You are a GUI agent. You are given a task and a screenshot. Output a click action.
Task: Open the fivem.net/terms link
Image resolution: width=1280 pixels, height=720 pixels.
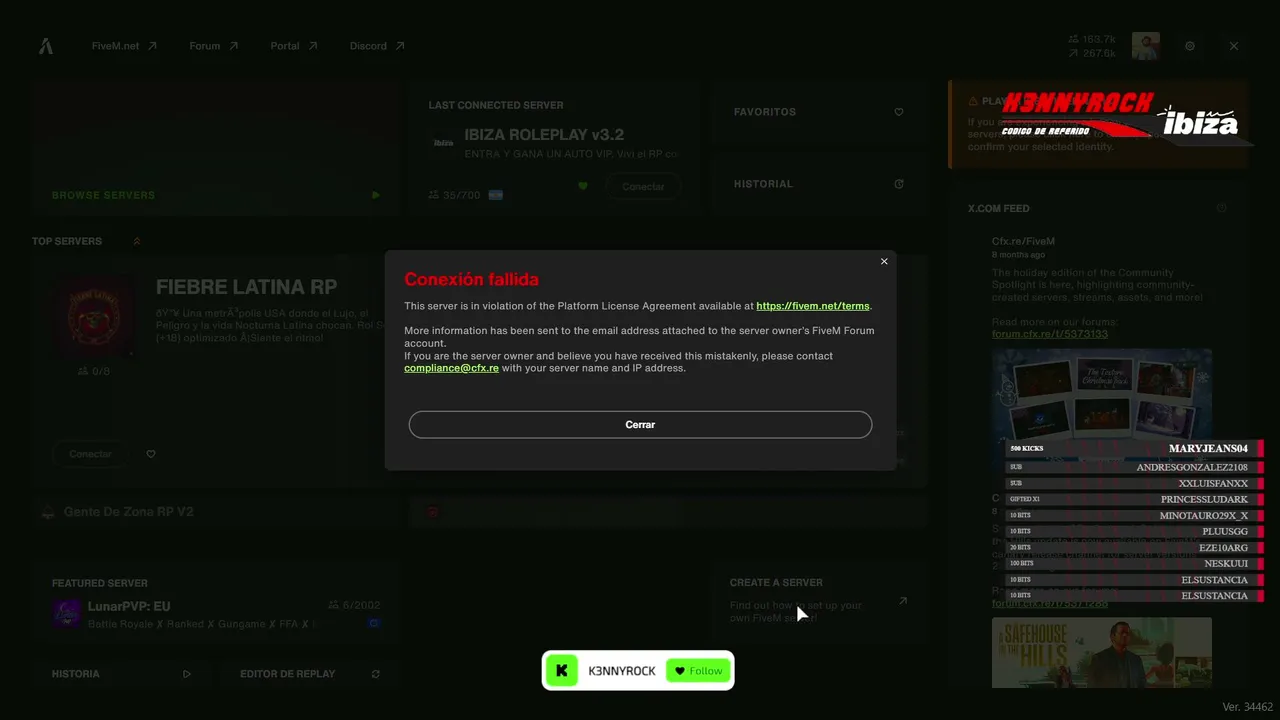click(813, 306)
